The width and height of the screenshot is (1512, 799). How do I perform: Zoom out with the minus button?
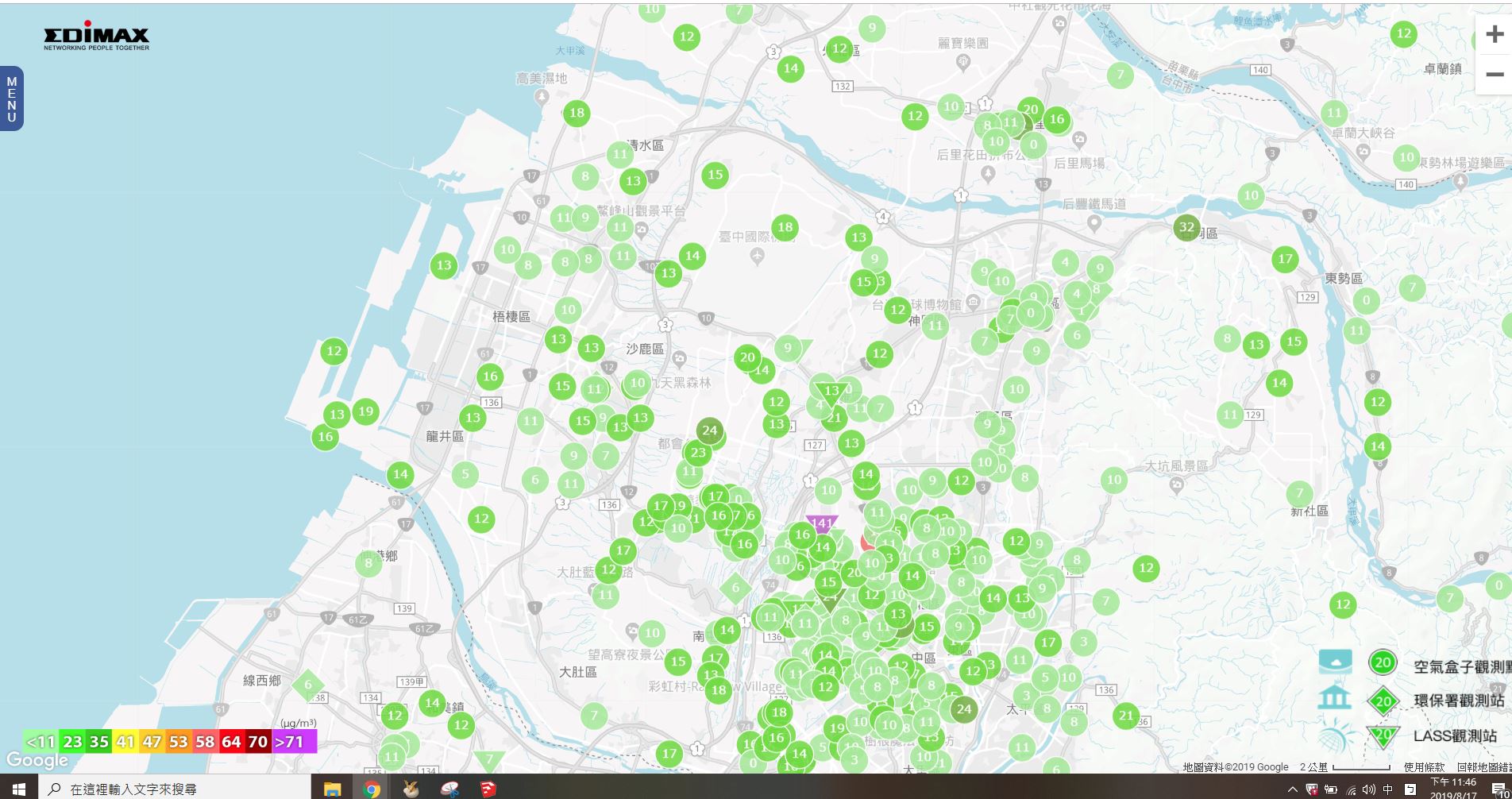point(1494,75)
